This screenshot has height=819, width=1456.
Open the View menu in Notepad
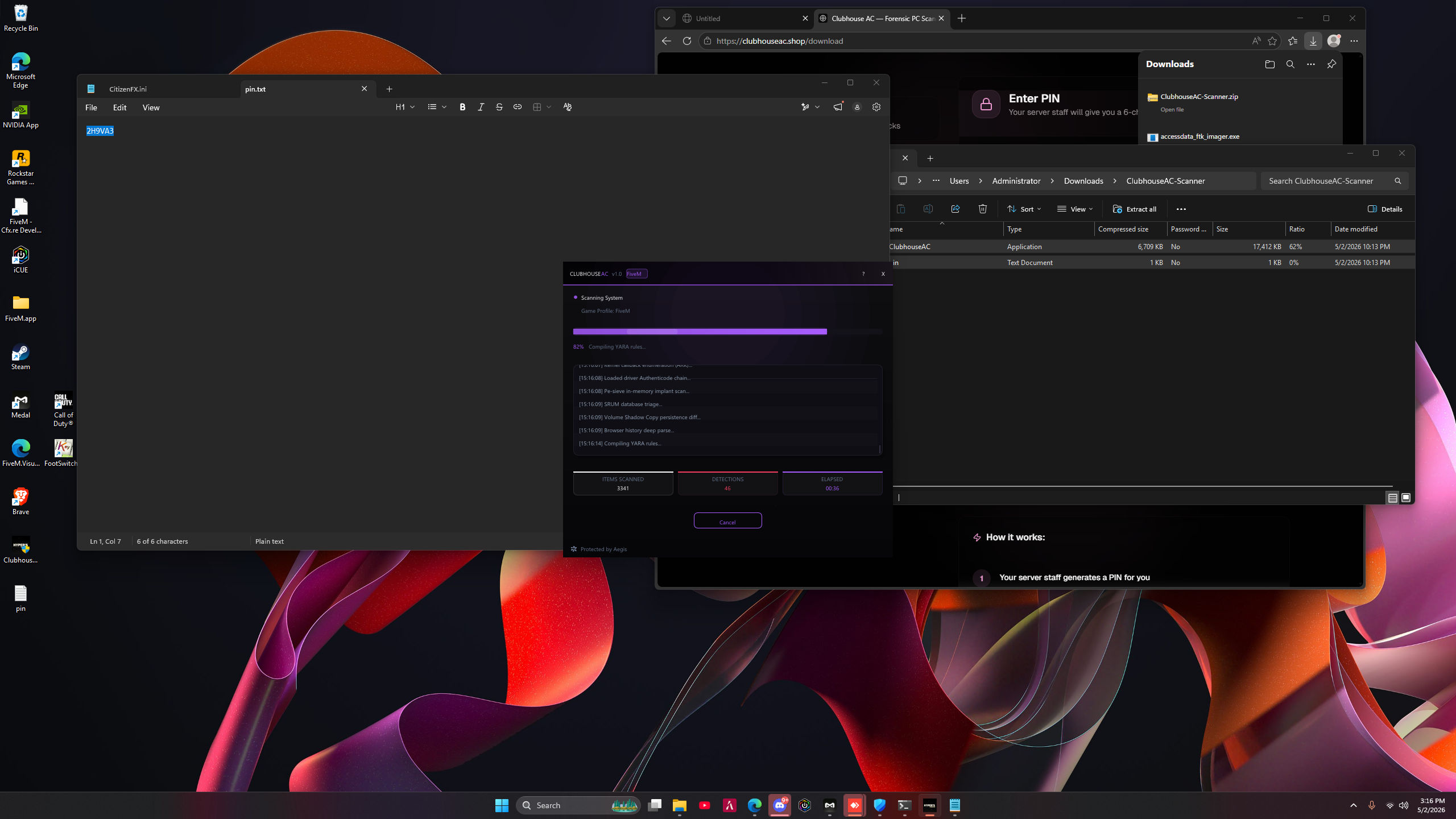point(151,107)
